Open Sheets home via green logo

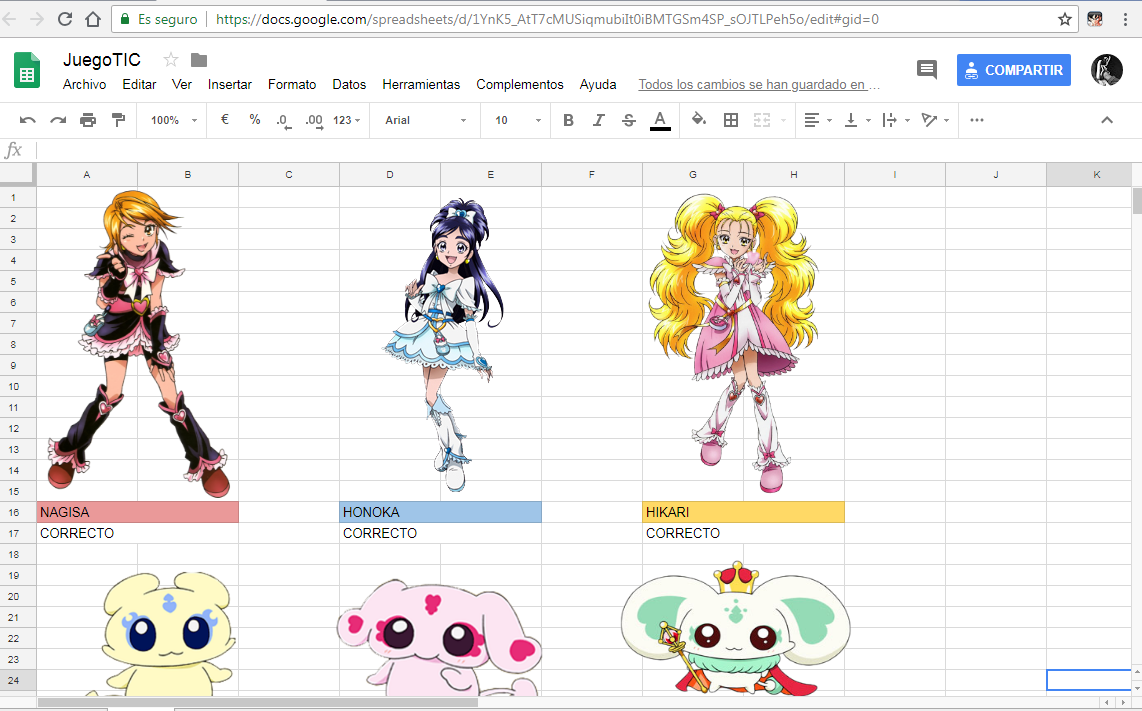point(27,71)
